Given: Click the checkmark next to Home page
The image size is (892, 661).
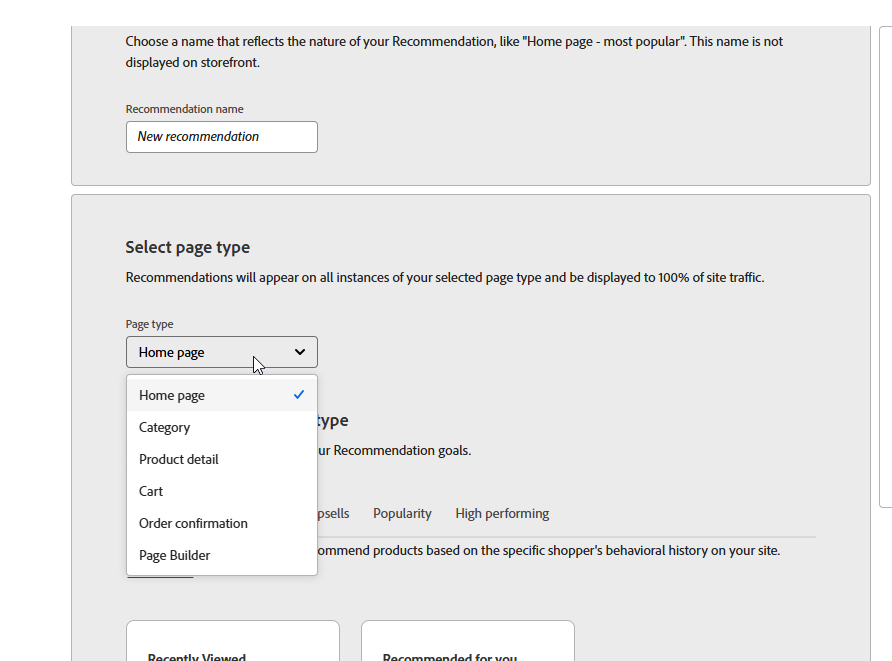Looking at the screenshot, I should pyautogui.click(x=298, y=394).
